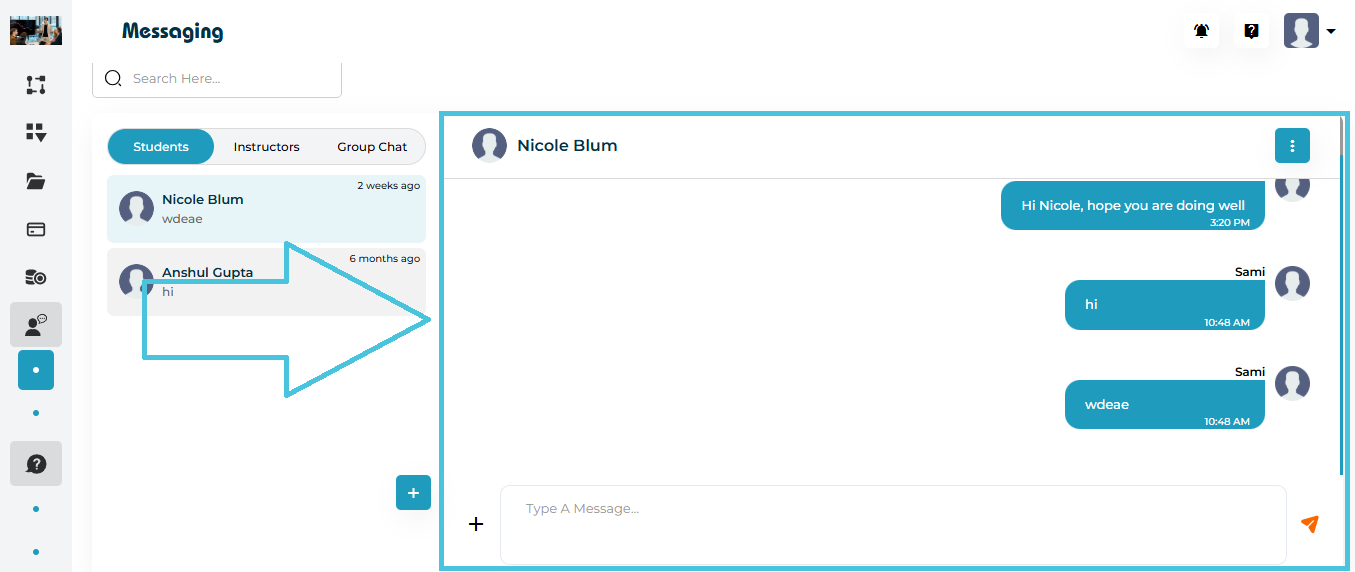Click the attachment plus icon beside message box
1355x572 pixels.
tap(476, 524)
